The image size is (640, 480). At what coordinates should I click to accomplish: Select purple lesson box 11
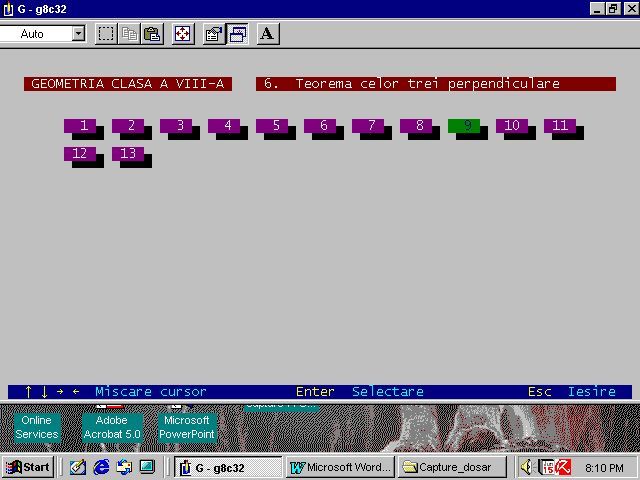(x=560, y=126)
